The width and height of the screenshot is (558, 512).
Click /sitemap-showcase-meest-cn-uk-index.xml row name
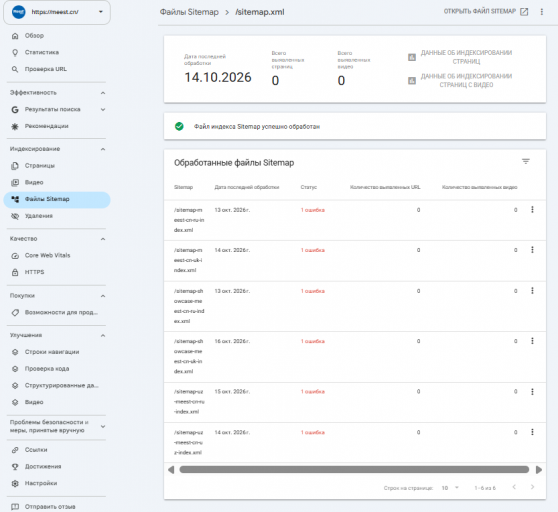(x=189, y=356)
